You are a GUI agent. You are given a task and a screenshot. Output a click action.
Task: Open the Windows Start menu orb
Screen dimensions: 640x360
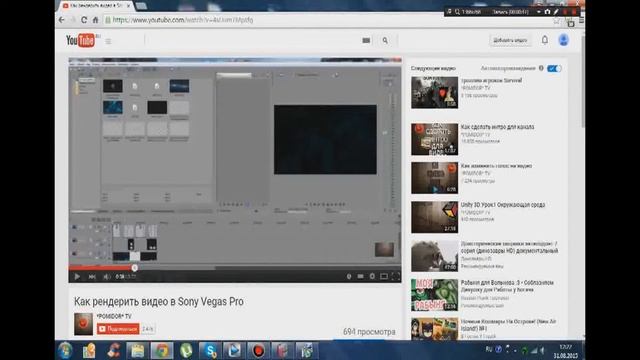pyautogui.click(x=65, y=351)
